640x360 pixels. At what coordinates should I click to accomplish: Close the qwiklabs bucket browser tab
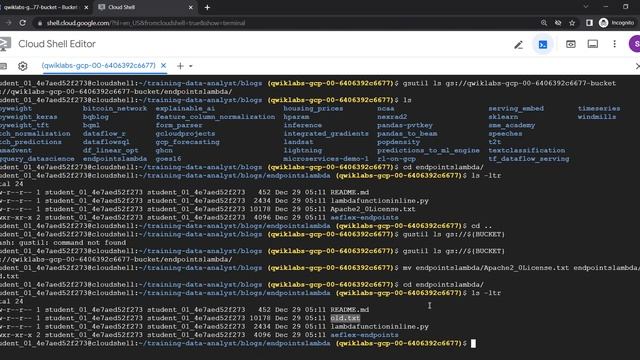point(86,7)
